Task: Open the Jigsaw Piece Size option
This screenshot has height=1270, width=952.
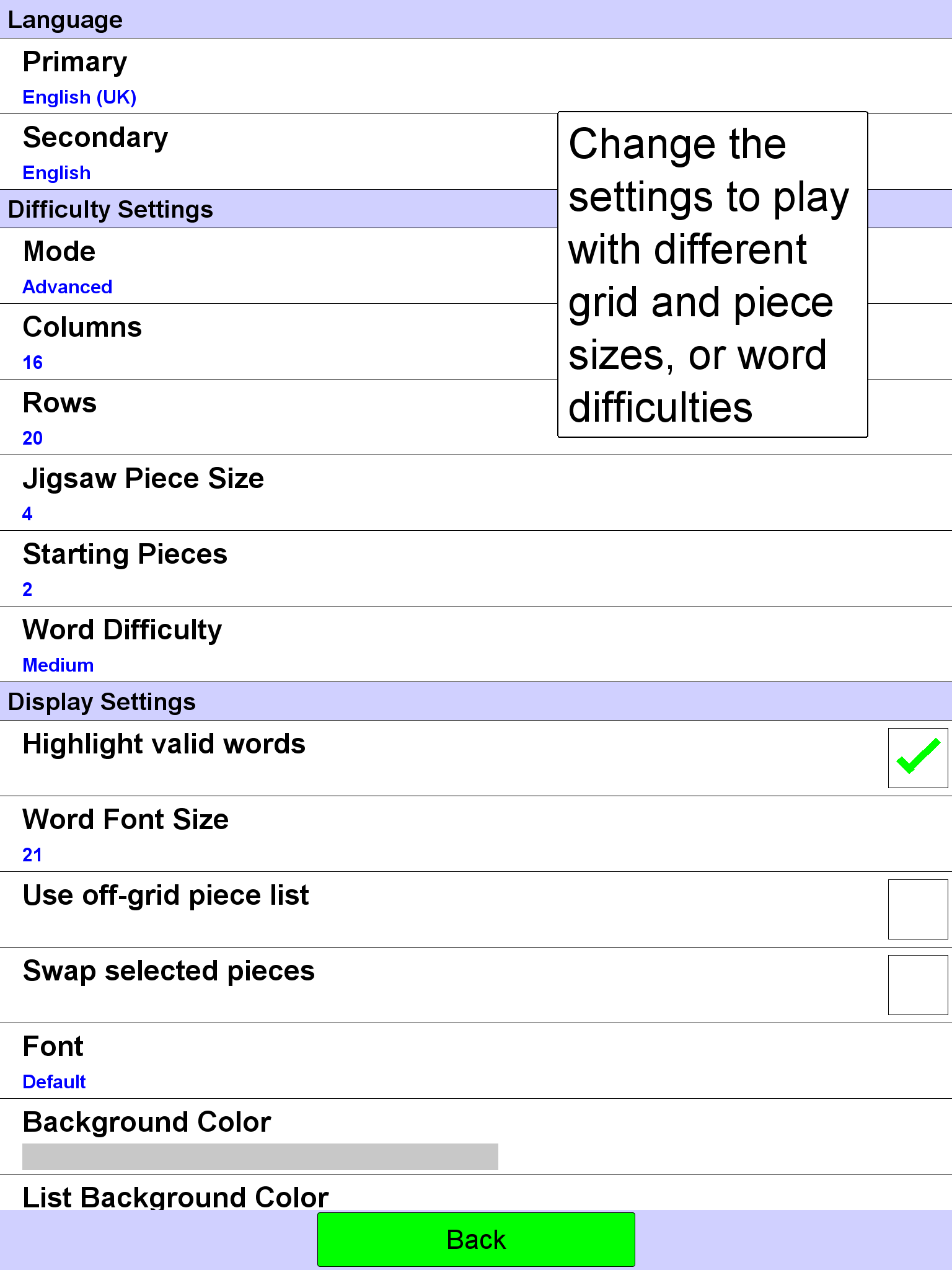Action: tap(476, 493)
